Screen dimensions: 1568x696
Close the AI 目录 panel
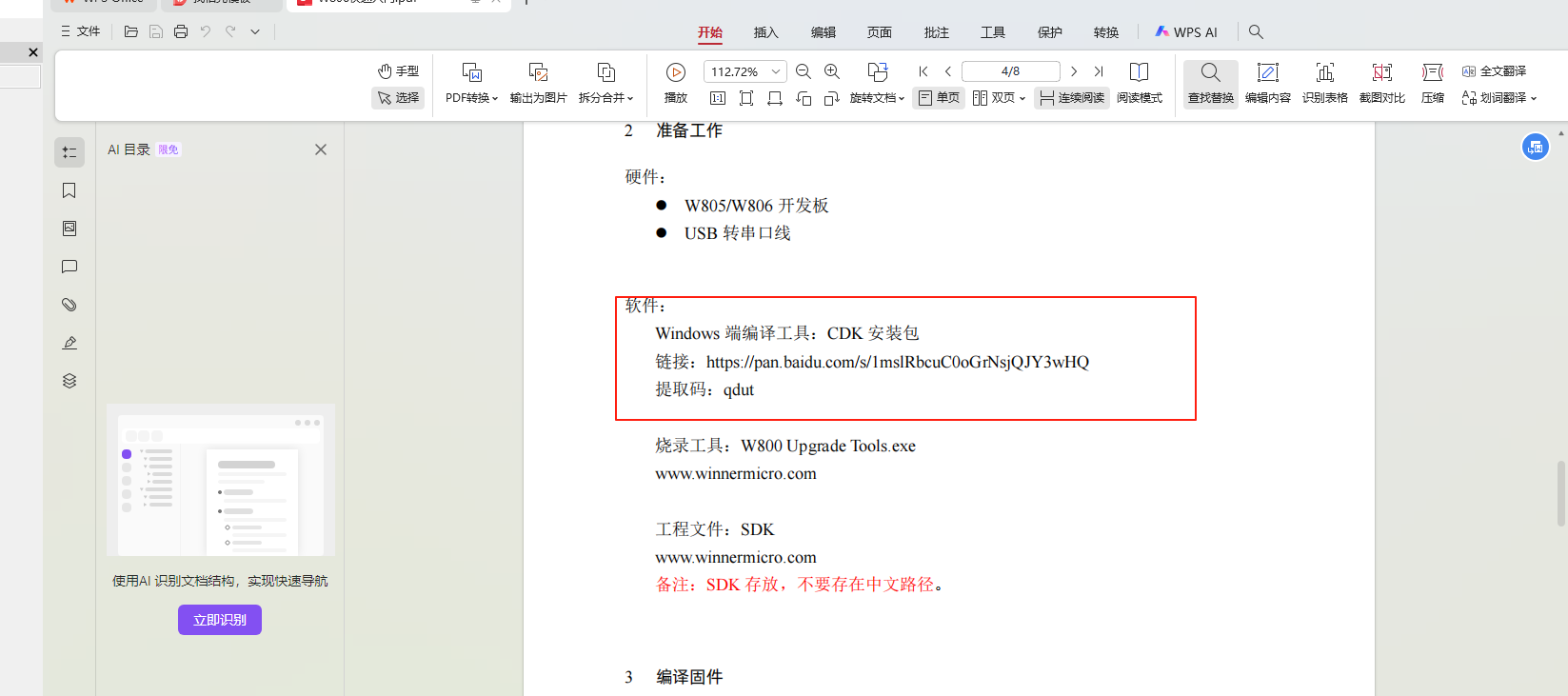321,149
